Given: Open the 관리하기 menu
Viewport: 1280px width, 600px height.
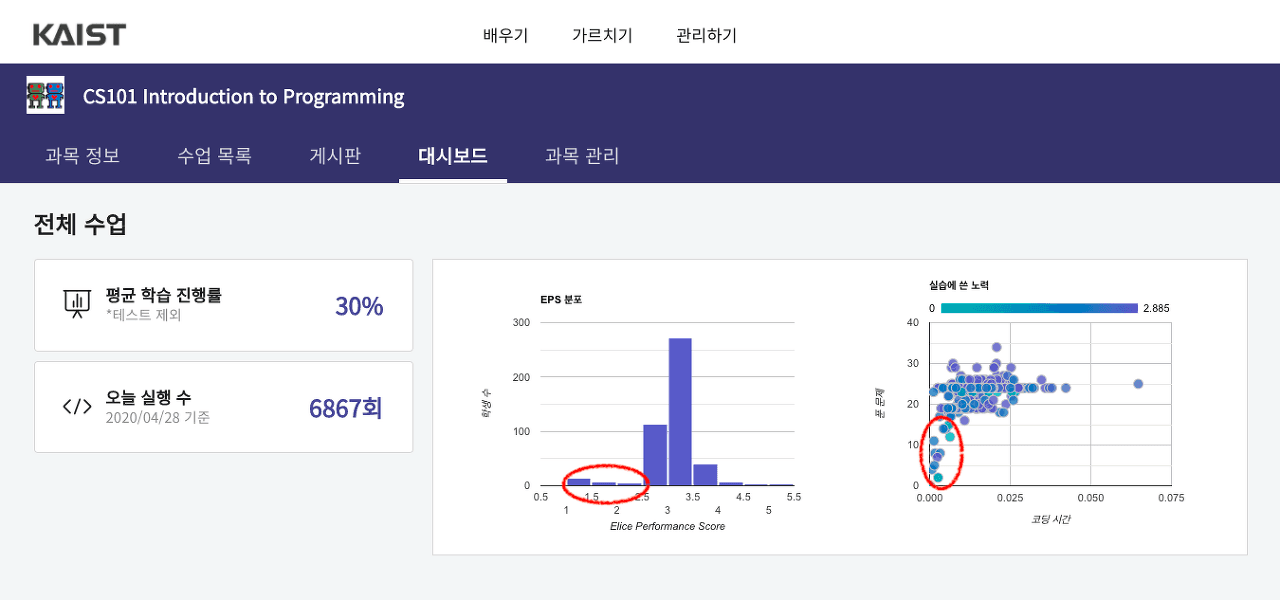Looking at the screenshot, I should tap(705, 33).
